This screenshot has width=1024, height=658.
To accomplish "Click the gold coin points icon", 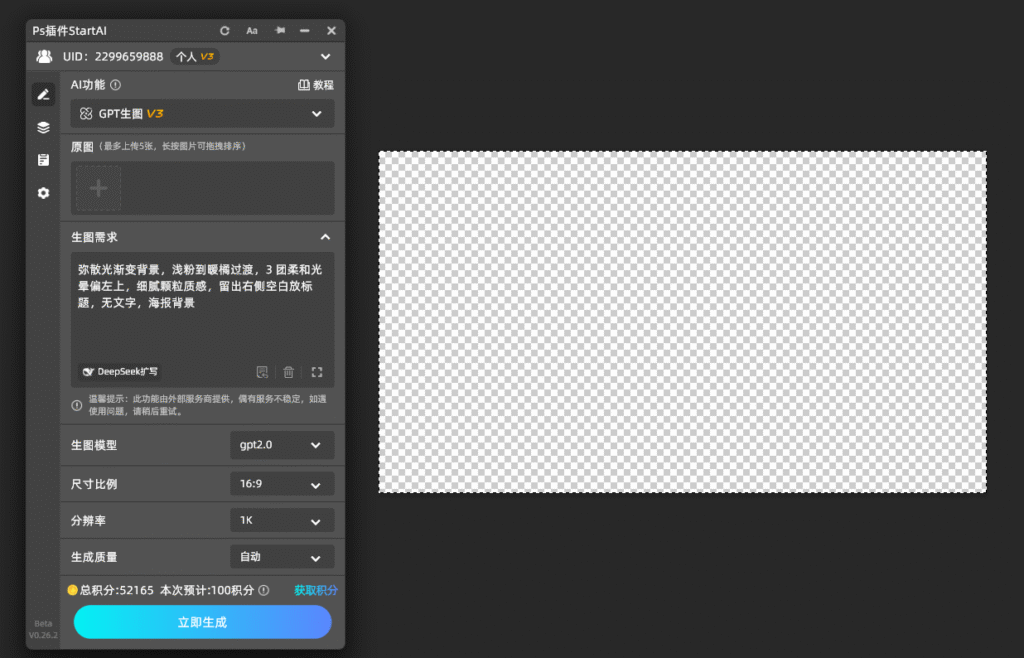I will (72, 590).
